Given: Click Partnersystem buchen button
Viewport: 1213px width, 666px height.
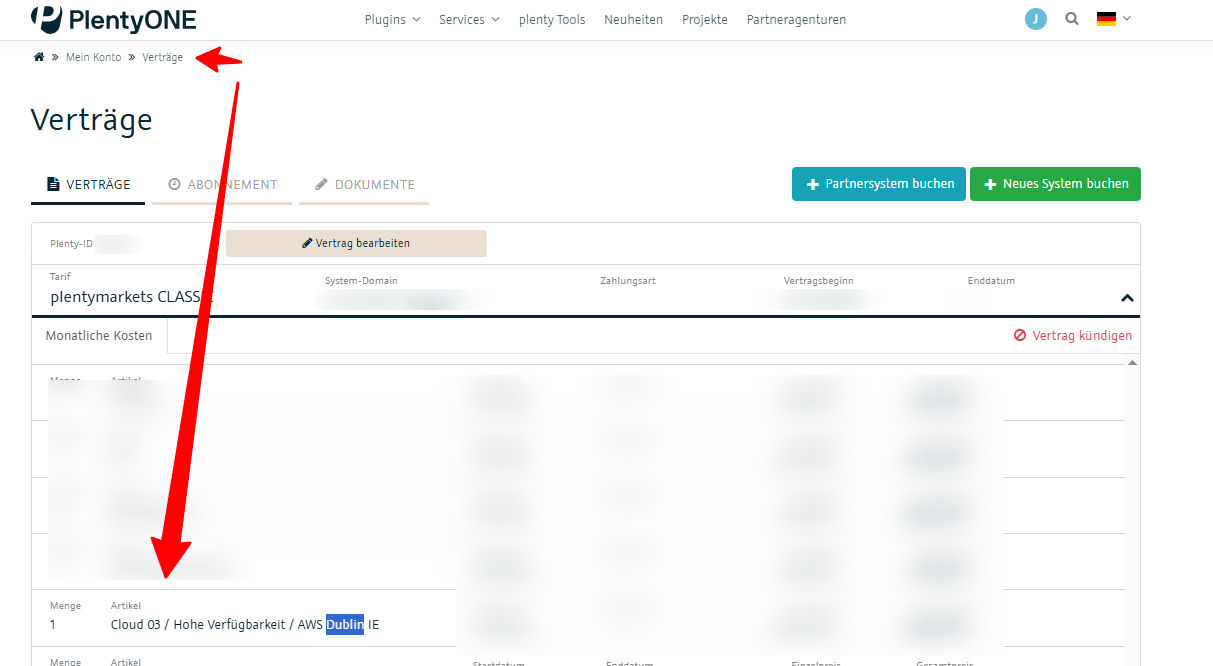Looking at the screenshot, I should tap(879, 184).
